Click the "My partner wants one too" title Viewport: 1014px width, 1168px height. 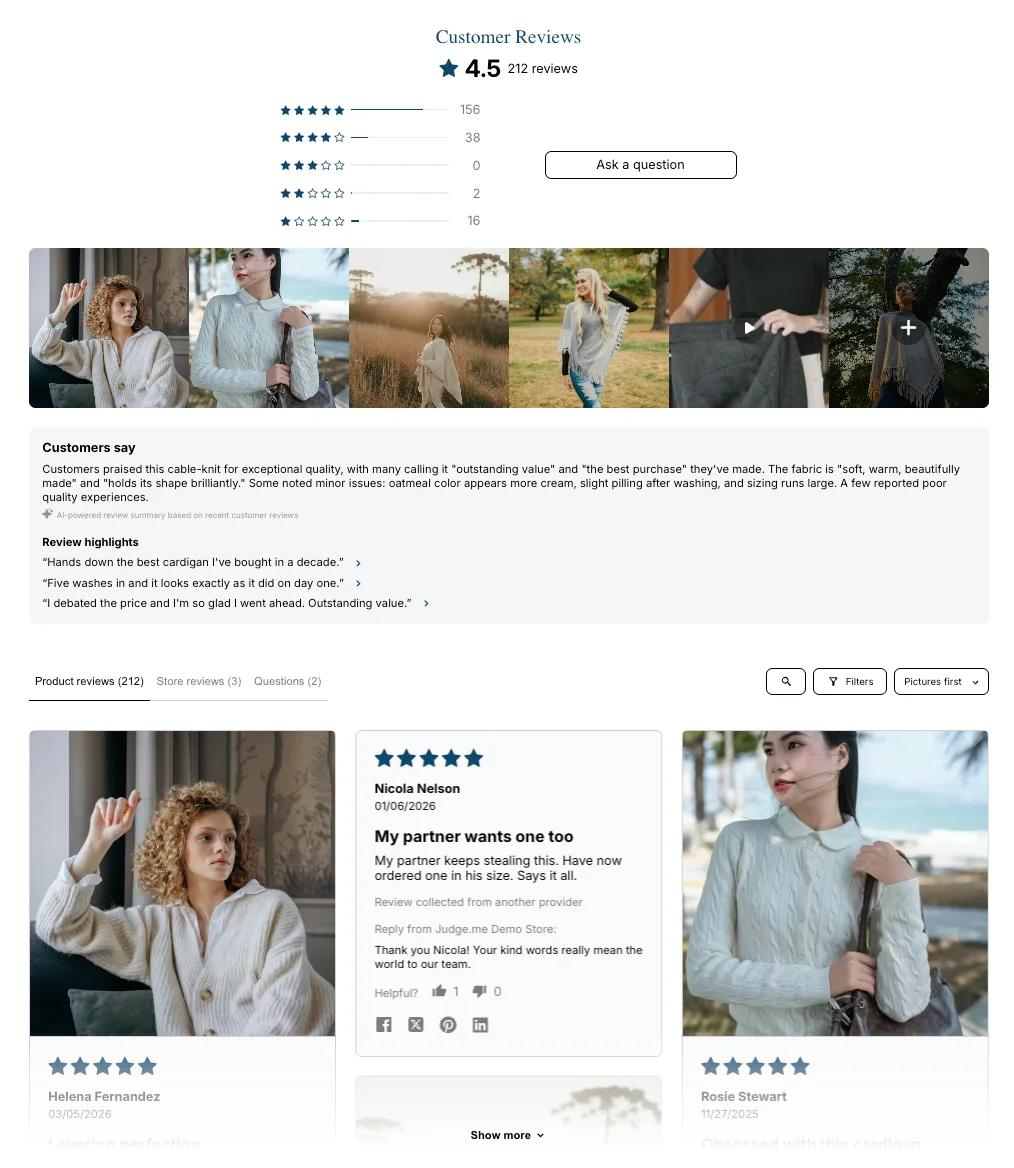[474, 837]
